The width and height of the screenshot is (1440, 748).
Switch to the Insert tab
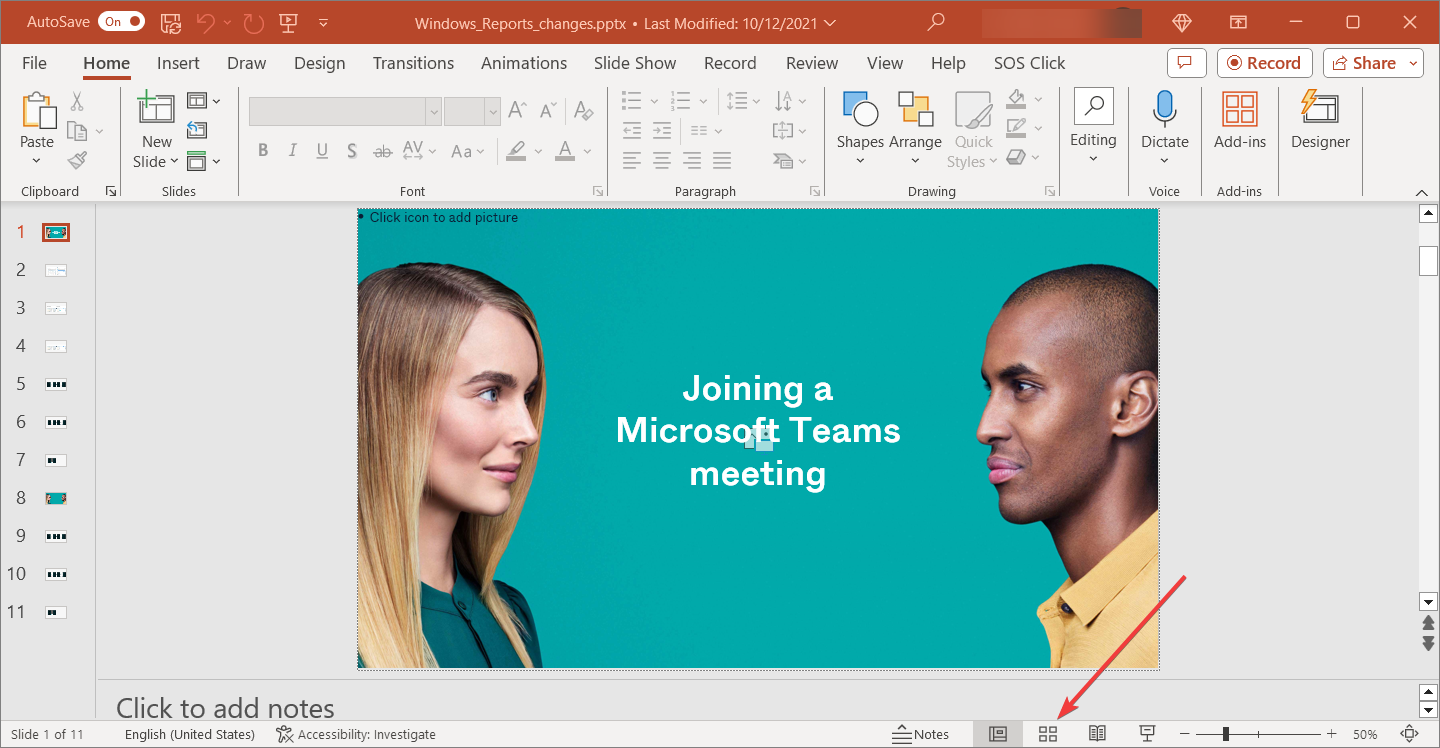point(178,63)
